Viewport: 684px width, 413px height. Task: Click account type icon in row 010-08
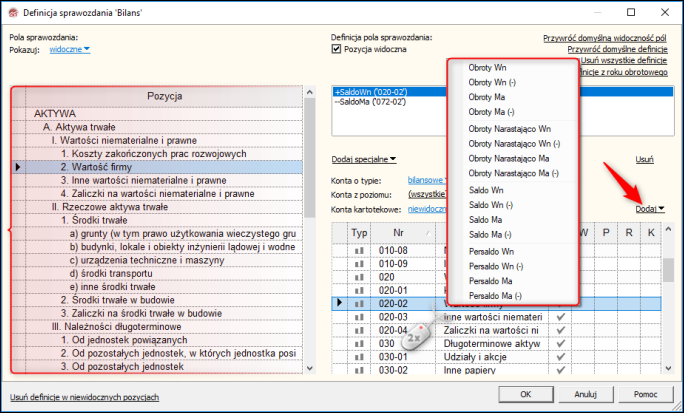point(359,251)
